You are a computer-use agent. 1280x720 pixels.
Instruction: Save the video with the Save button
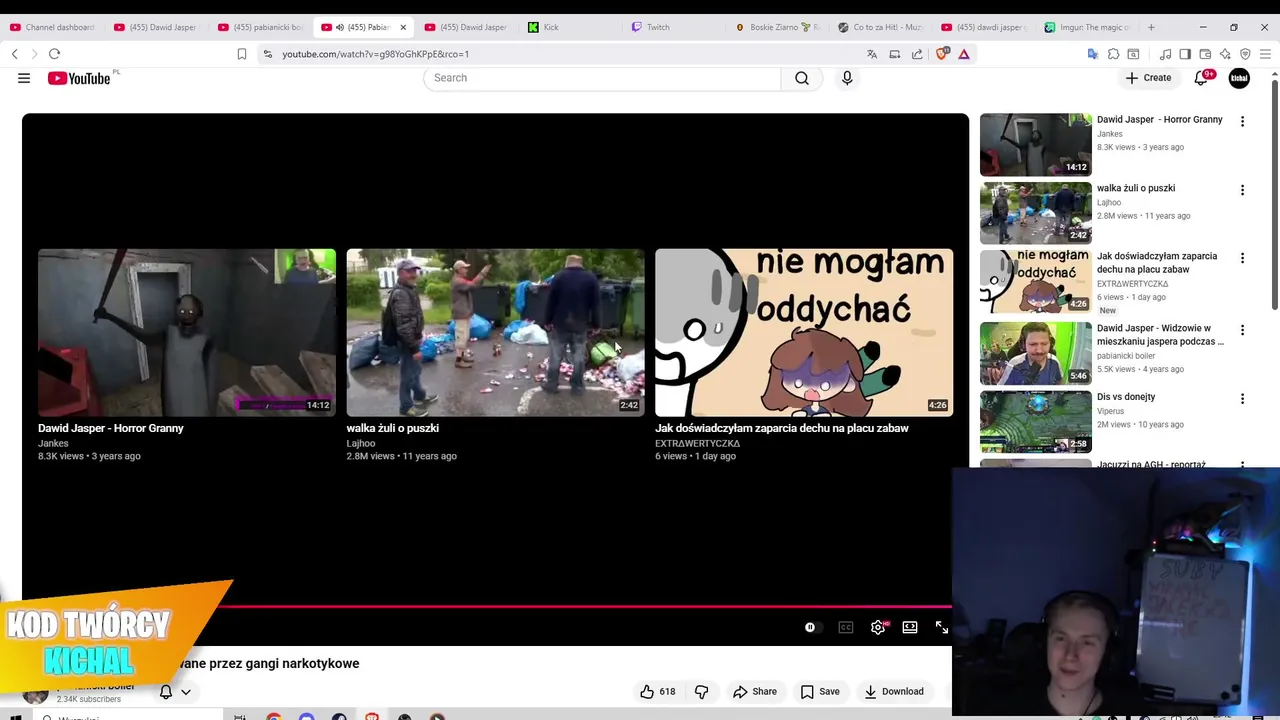pos(820,691)
